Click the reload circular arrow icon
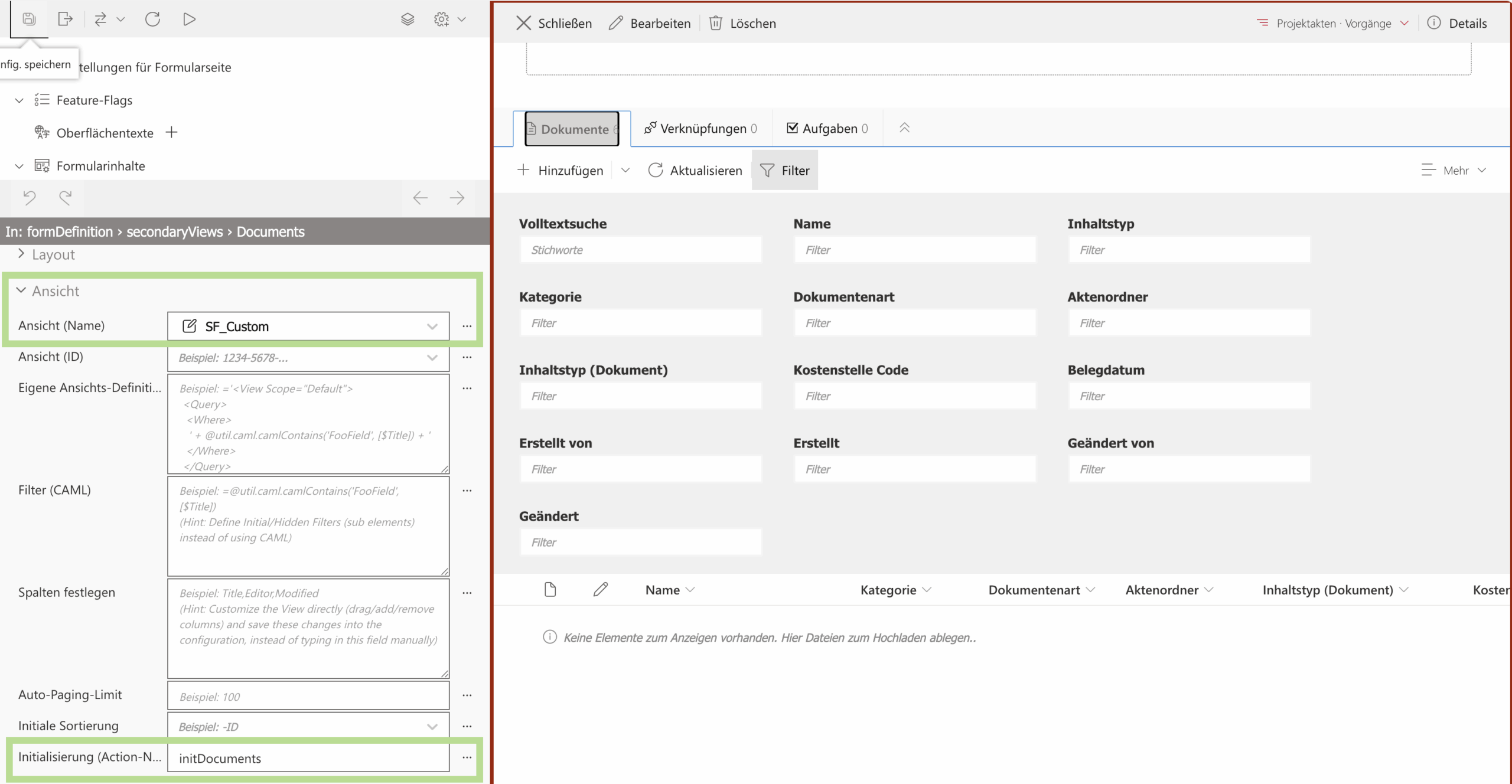The image size is (1512, 784). point(152,19)
